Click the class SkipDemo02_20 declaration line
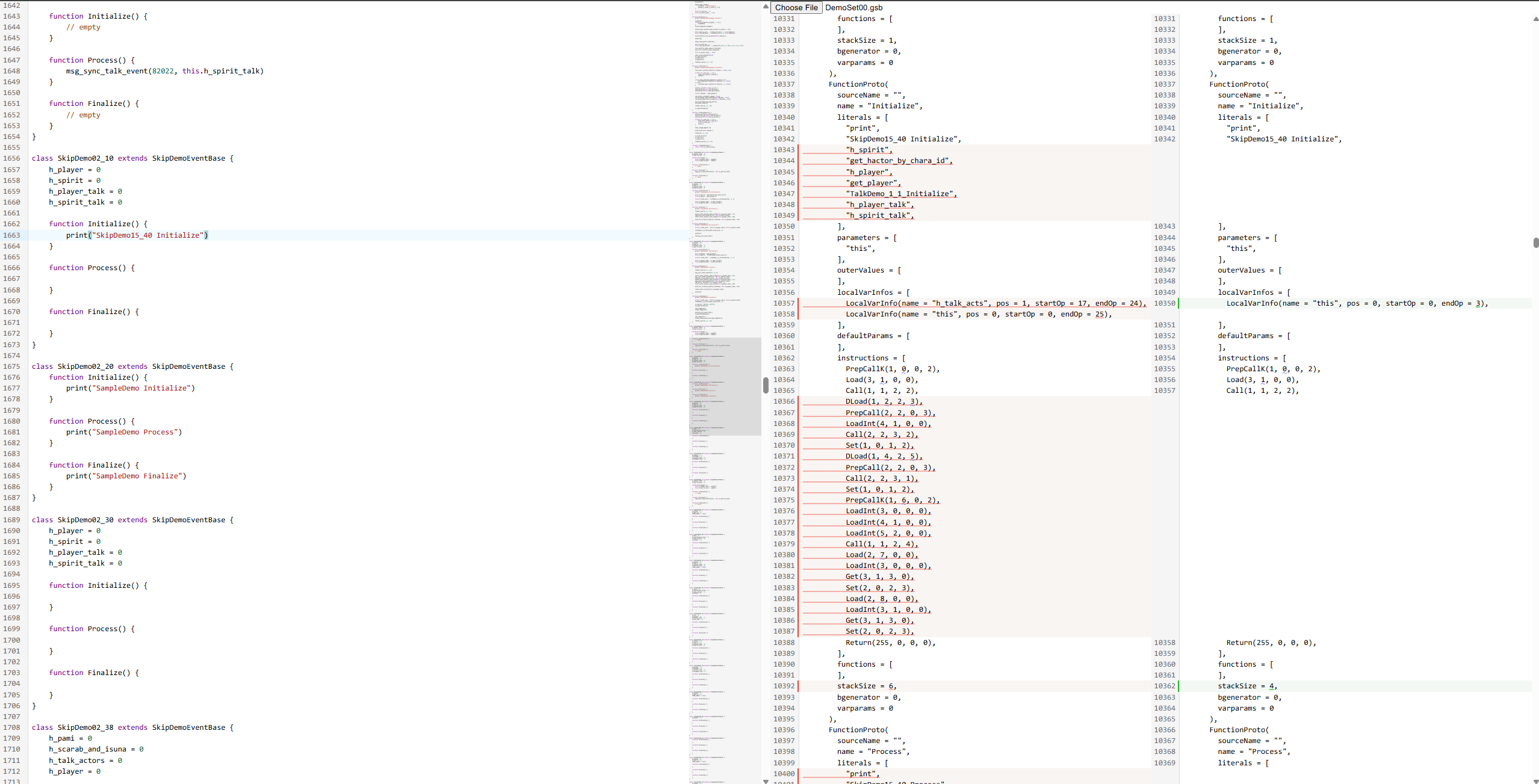The width and height of the screenshot is (1539, 784). coord(132,366)
